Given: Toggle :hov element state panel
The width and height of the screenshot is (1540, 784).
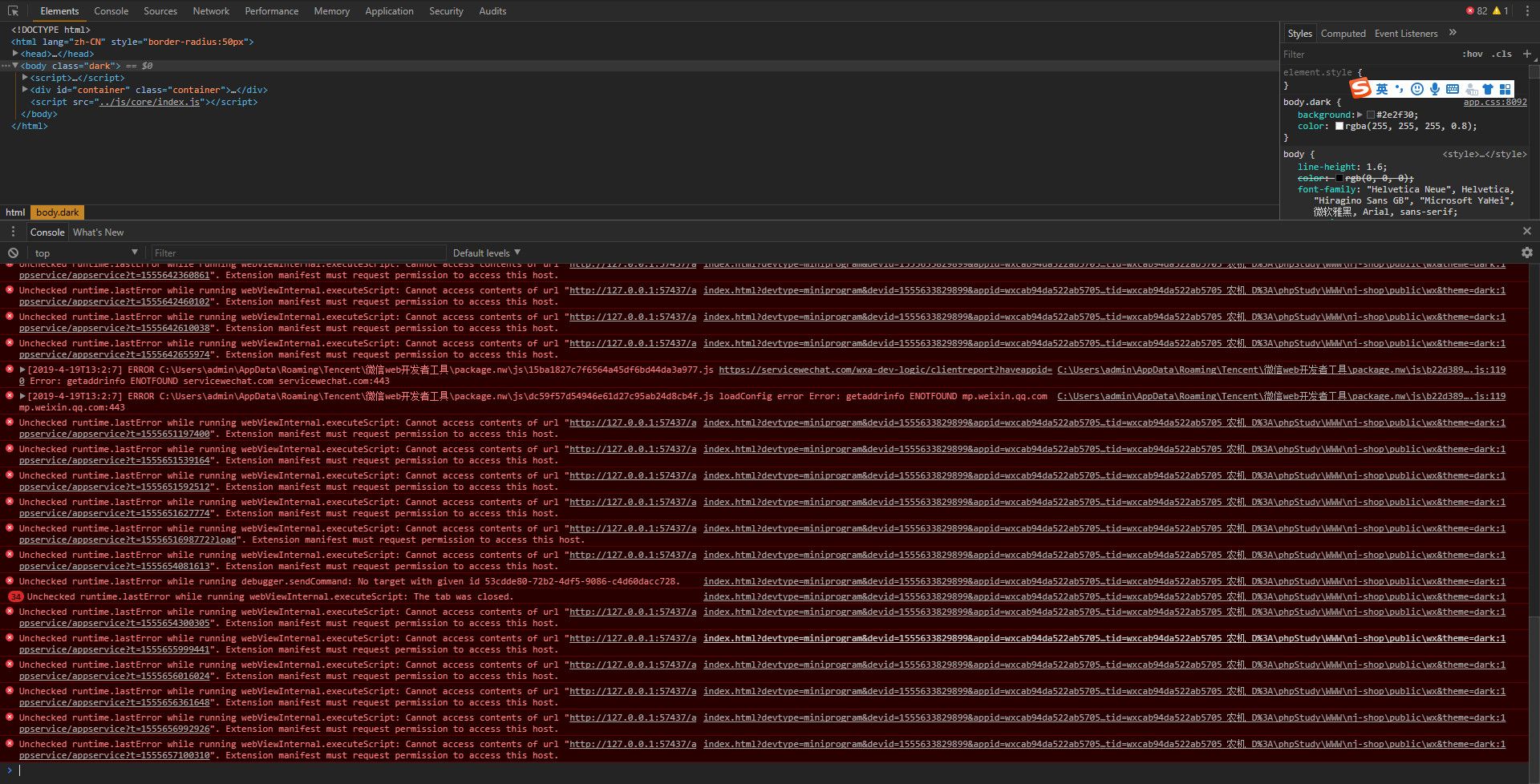Looking at the screenshot, I should tap(1472, 55).
